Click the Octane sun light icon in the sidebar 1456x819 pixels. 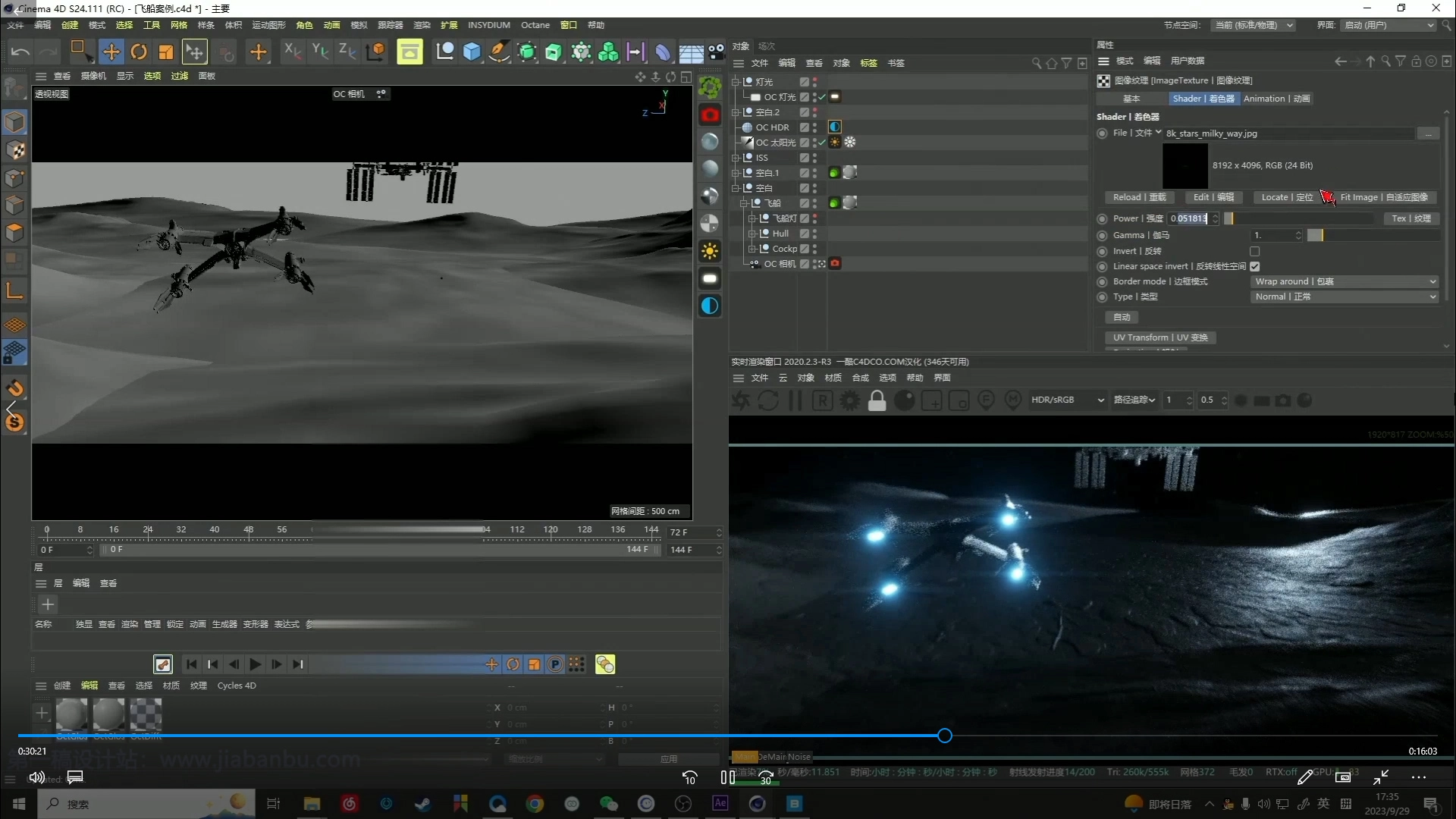tap(710, 251)
